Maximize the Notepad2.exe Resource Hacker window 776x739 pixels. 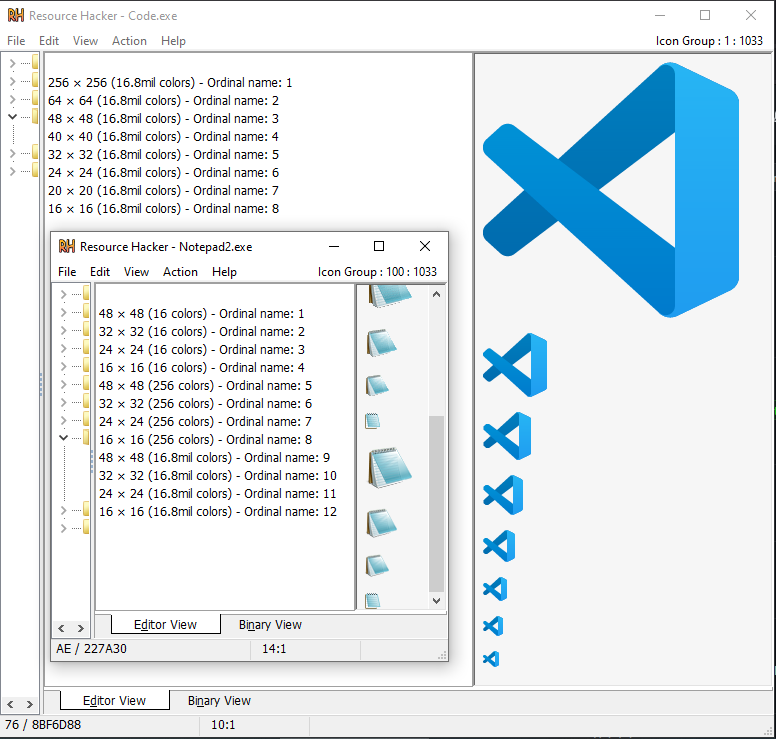[379, 246]
